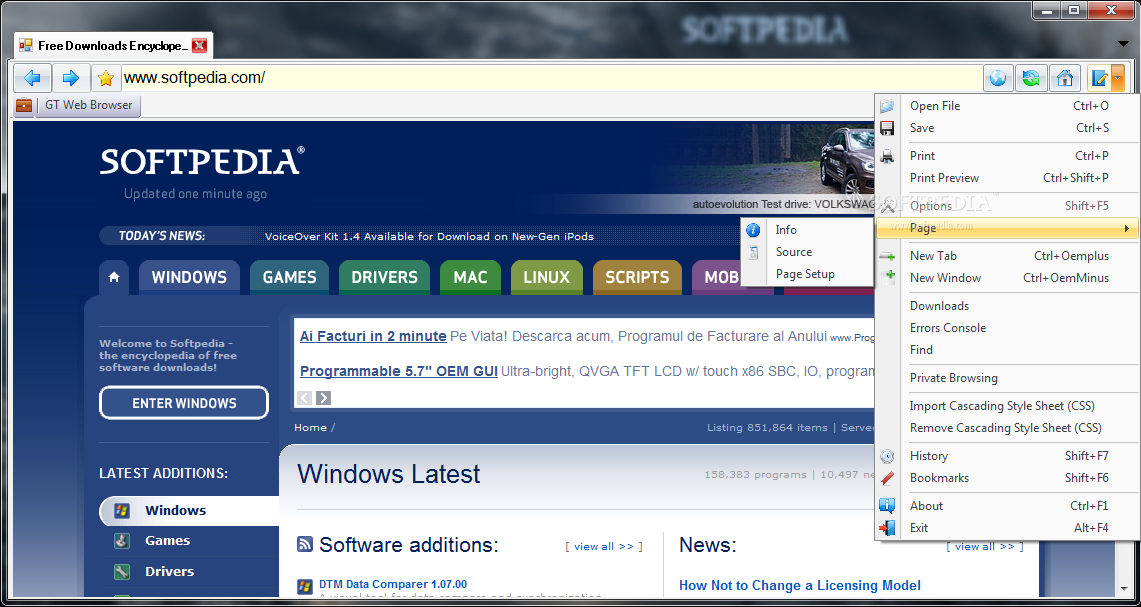
Task: Click view all next to Software additions
Action: coord(604,547)
